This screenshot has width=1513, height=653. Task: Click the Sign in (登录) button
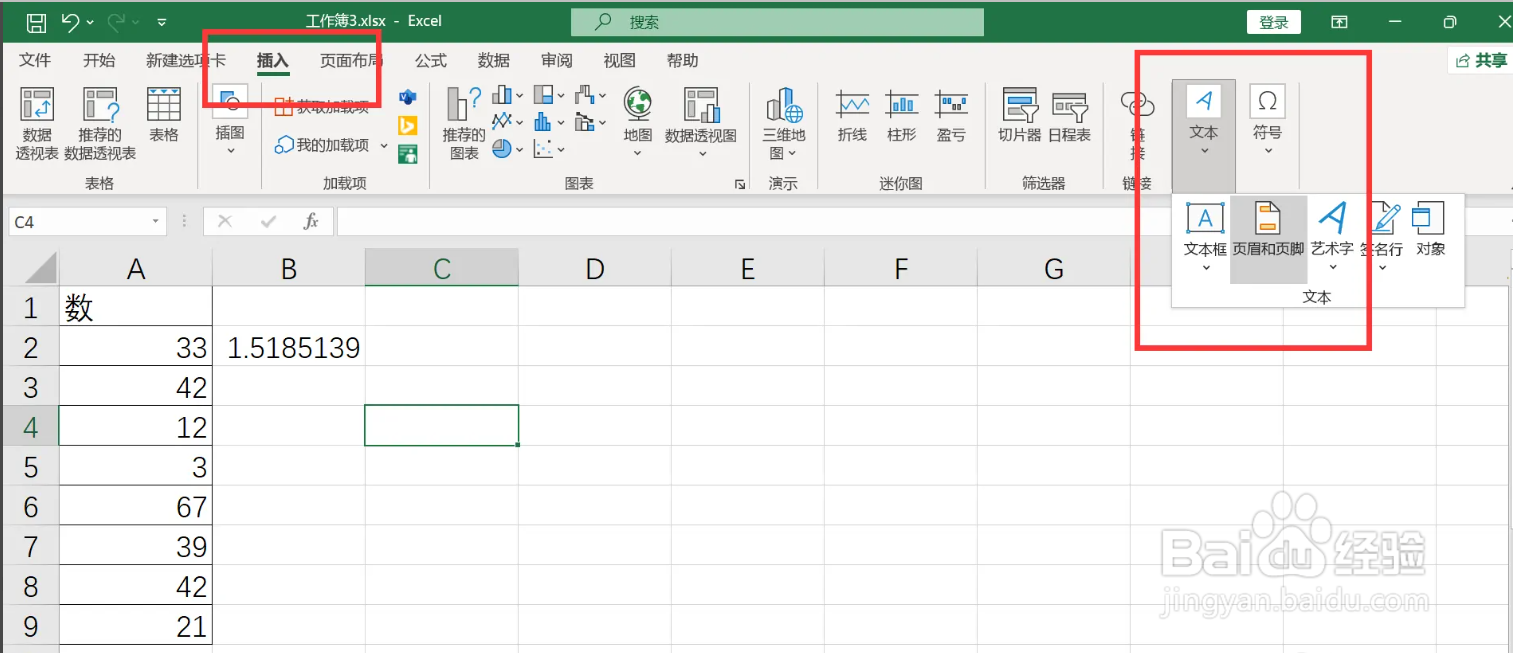tap(1273, 22)
